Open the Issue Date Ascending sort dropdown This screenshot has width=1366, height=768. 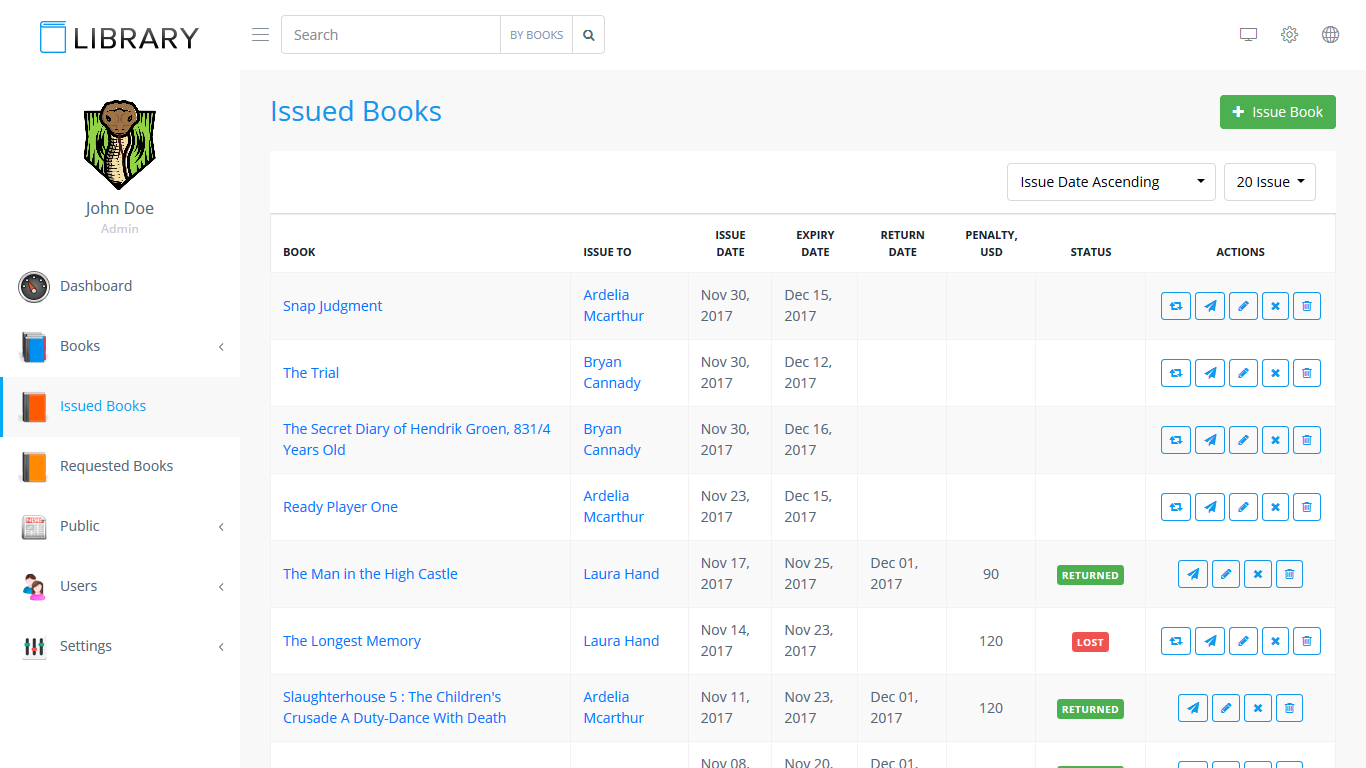click(x=1110, y=182)
